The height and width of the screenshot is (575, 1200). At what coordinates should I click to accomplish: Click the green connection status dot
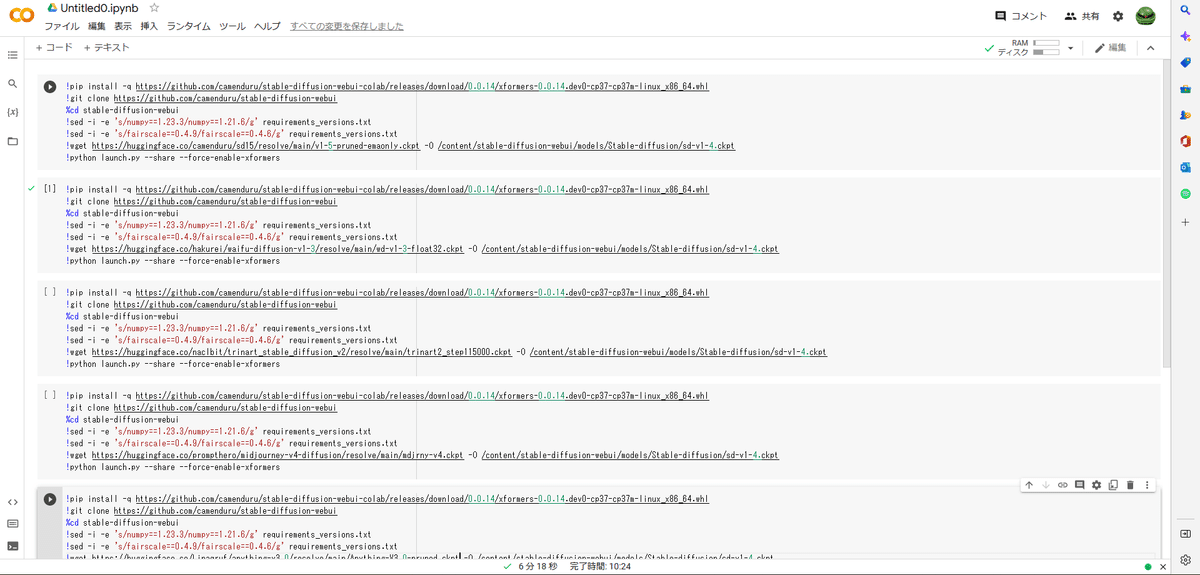(1148, 567)
